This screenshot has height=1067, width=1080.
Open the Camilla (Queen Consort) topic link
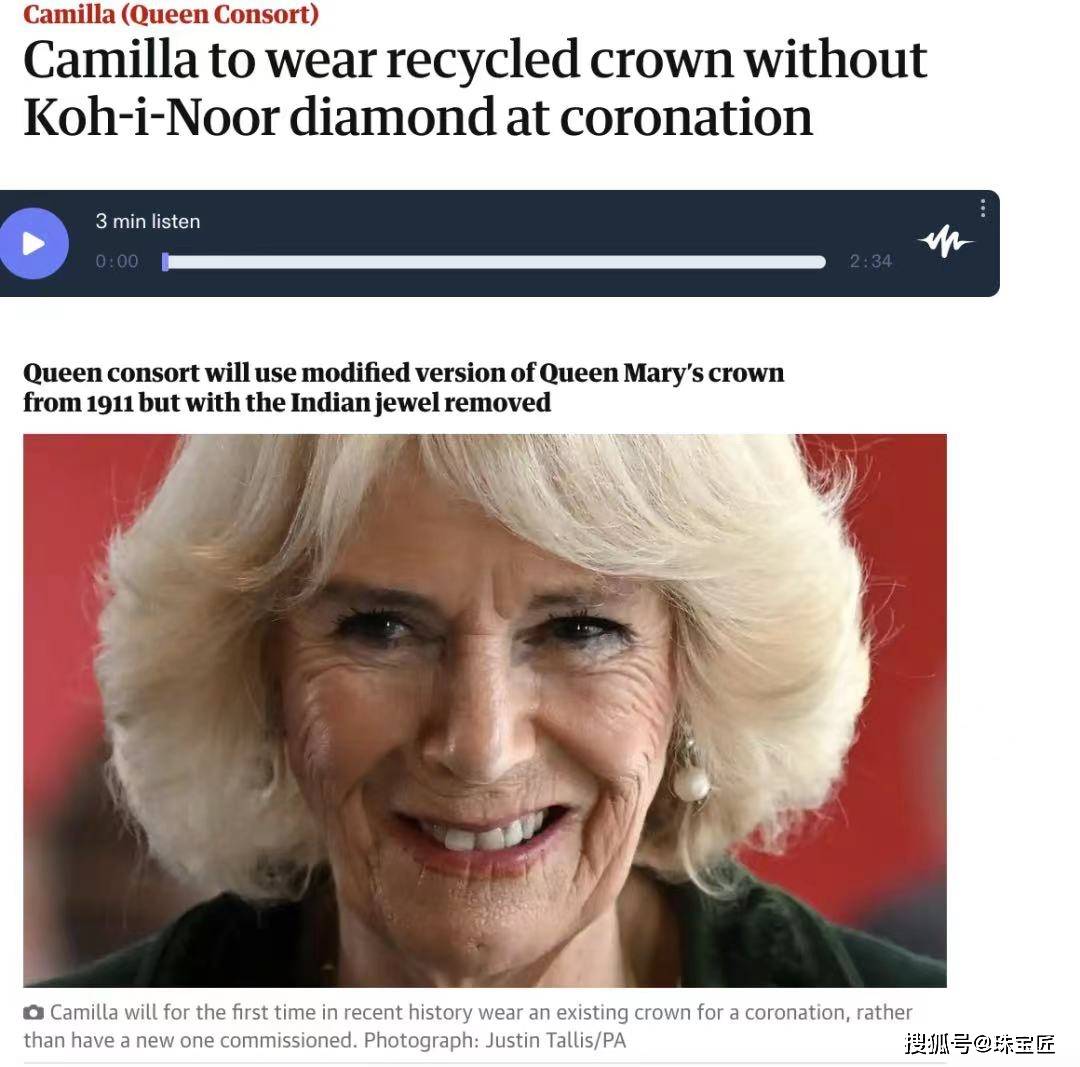[x=171, y=14]
